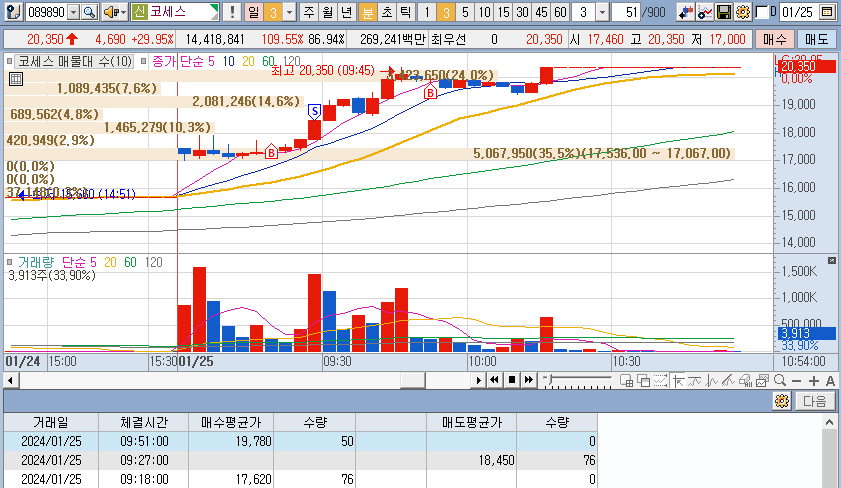Click the playback speed slider
Viewport: 841px width, 488px height.
[x=577, y=381]
